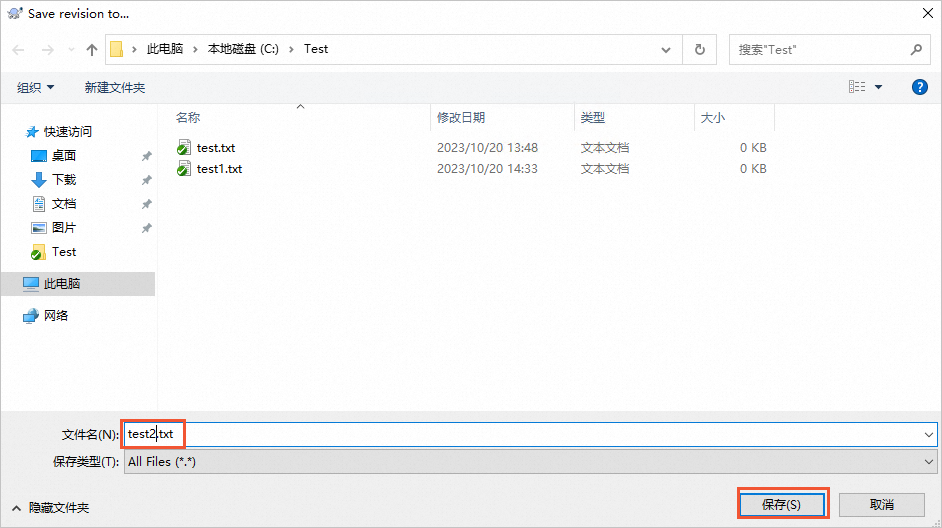942x528 pixels.
Task: Click the pin icon beside 下载
Action: pyautogui.click(x=146, y=180)
